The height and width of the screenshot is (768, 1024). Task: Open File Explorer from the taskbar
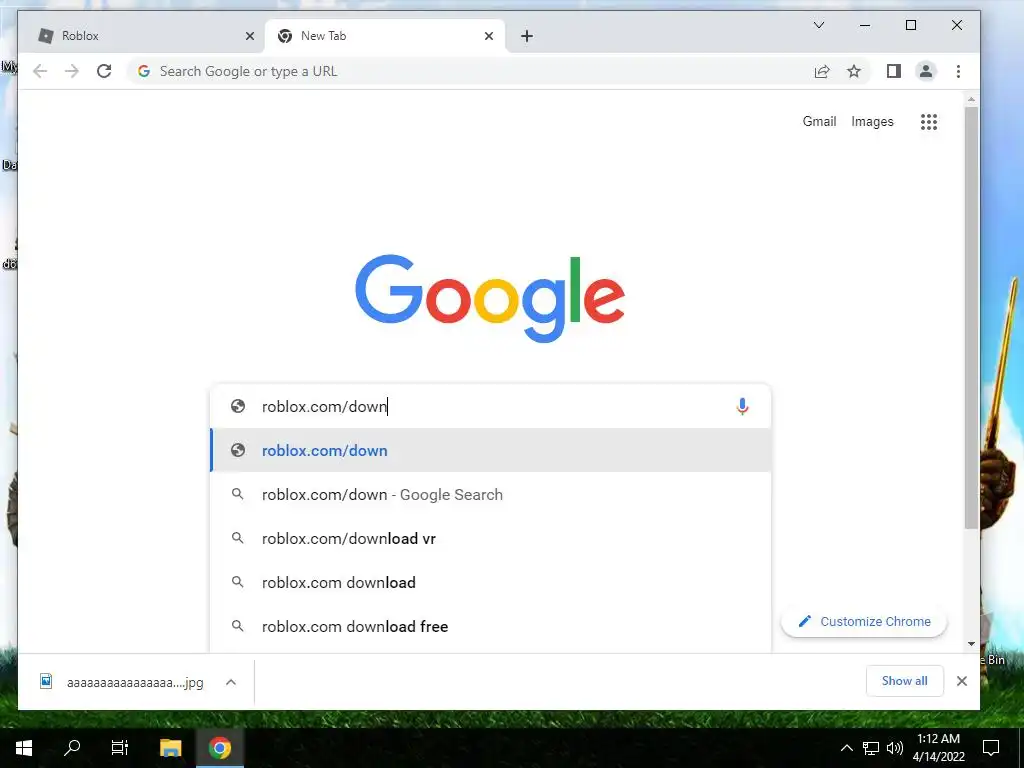point(170,748)
